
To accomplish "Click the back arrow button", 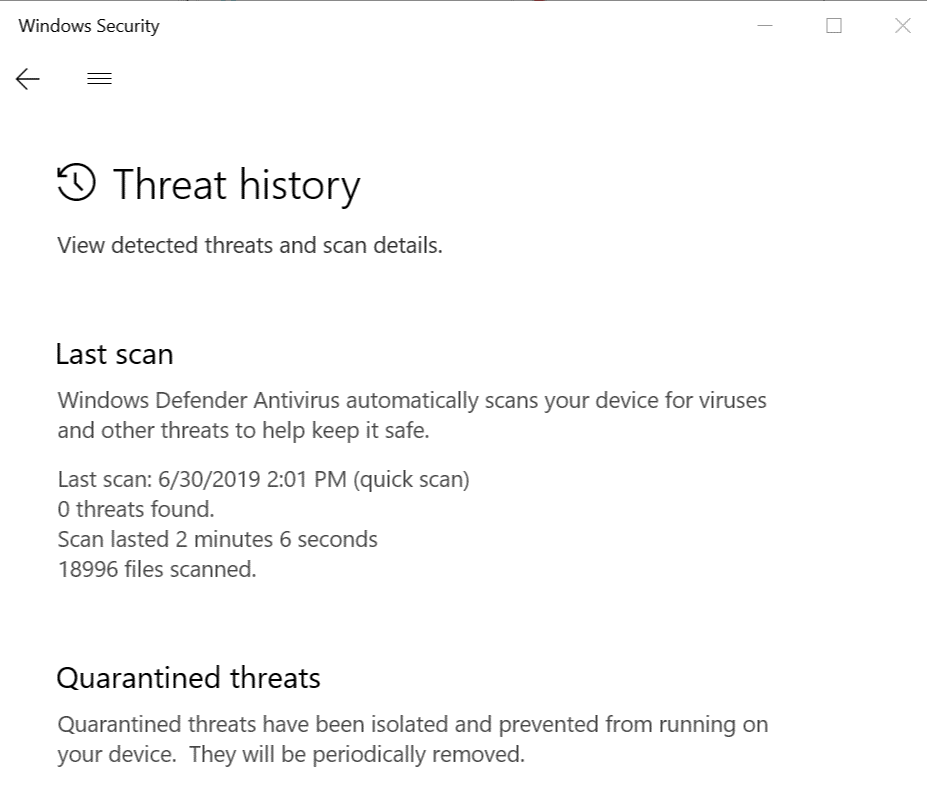I will (28, 79).
